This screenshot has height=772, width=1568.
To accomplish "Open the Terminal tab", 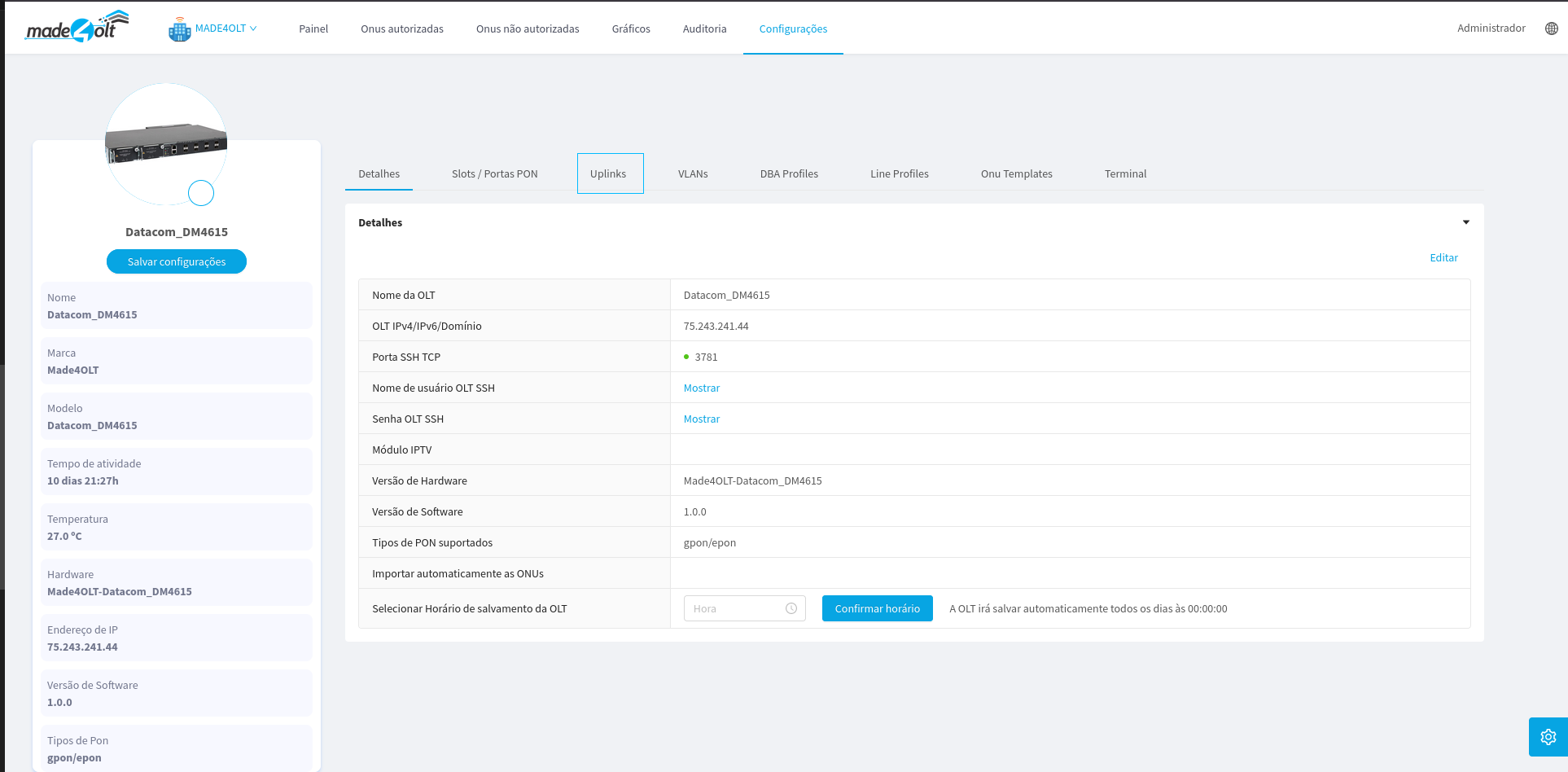I will tap(1125, 174).
